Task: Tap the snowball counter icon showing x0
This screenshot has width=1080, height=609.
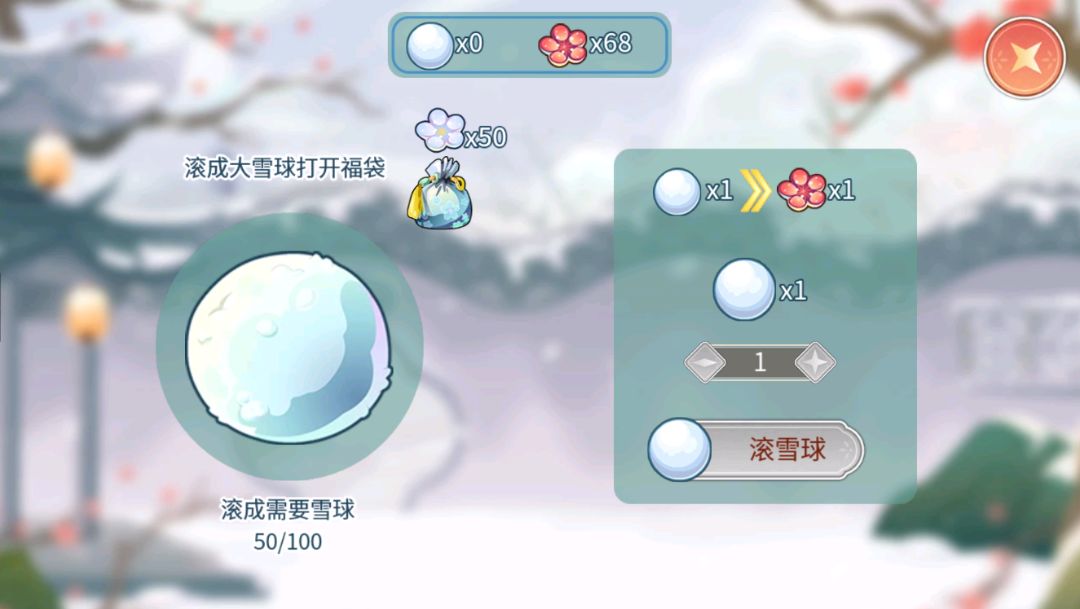Action: (x=430, y=45)
